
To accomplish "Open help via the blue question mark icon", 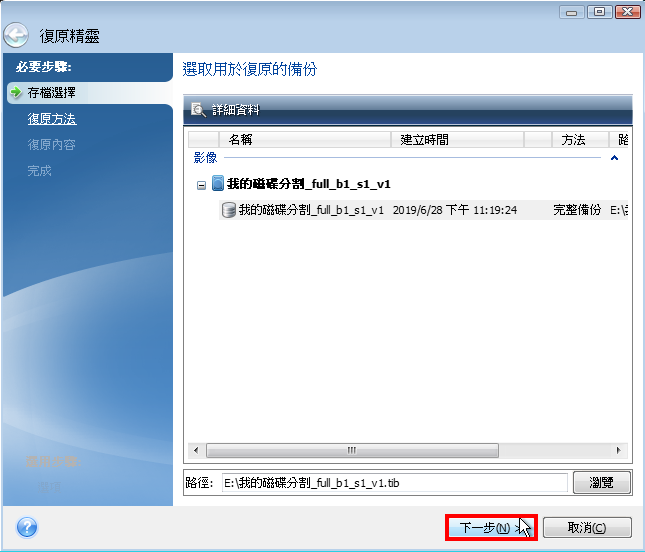I will pos(27,527).
